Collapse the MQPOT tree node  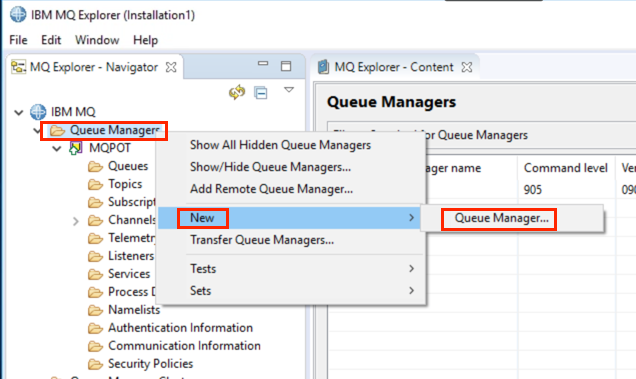click(57, 149)
